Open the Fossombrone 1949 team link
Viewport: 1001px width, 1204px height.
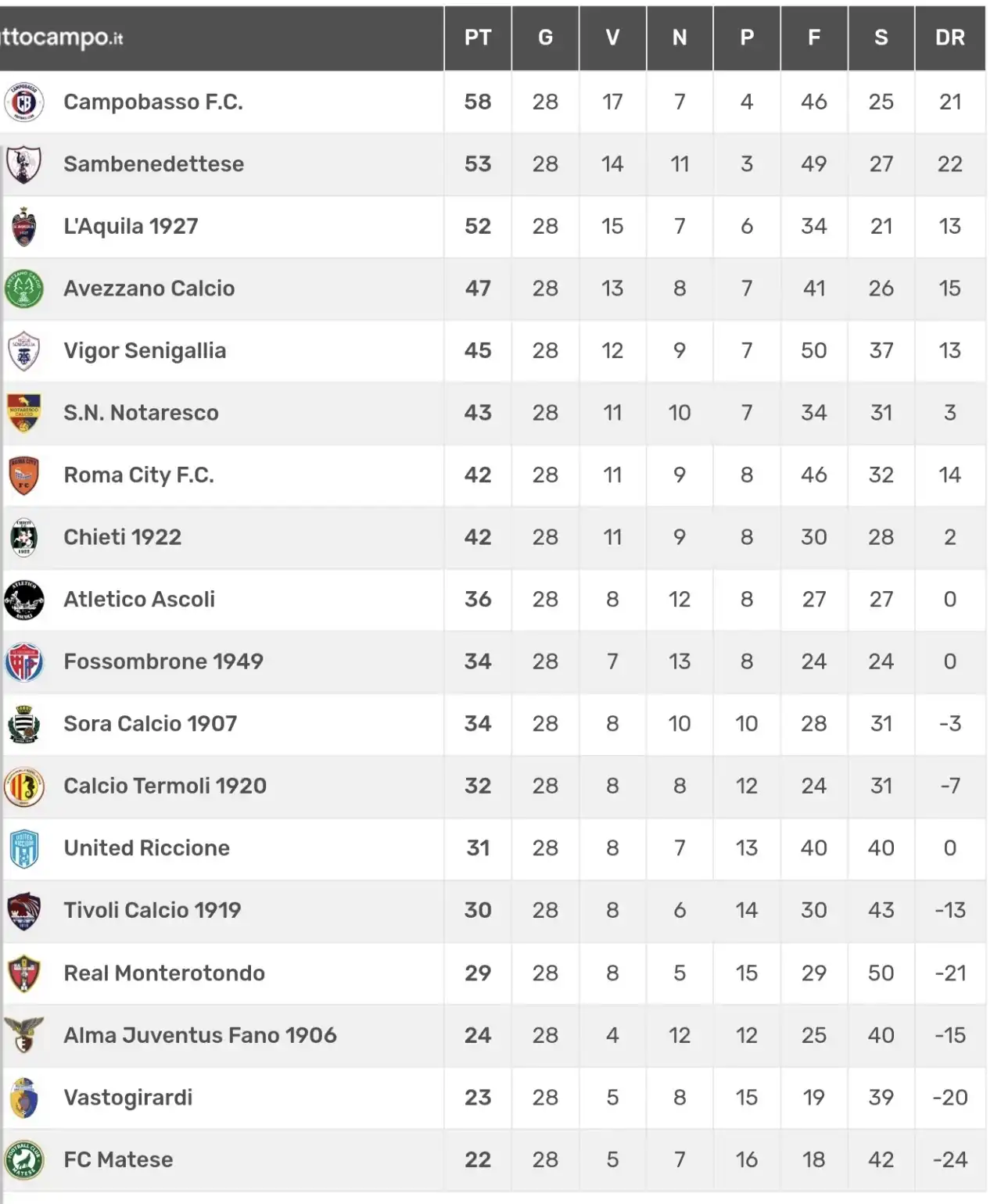pyautogui.click(x=163, y=661)
